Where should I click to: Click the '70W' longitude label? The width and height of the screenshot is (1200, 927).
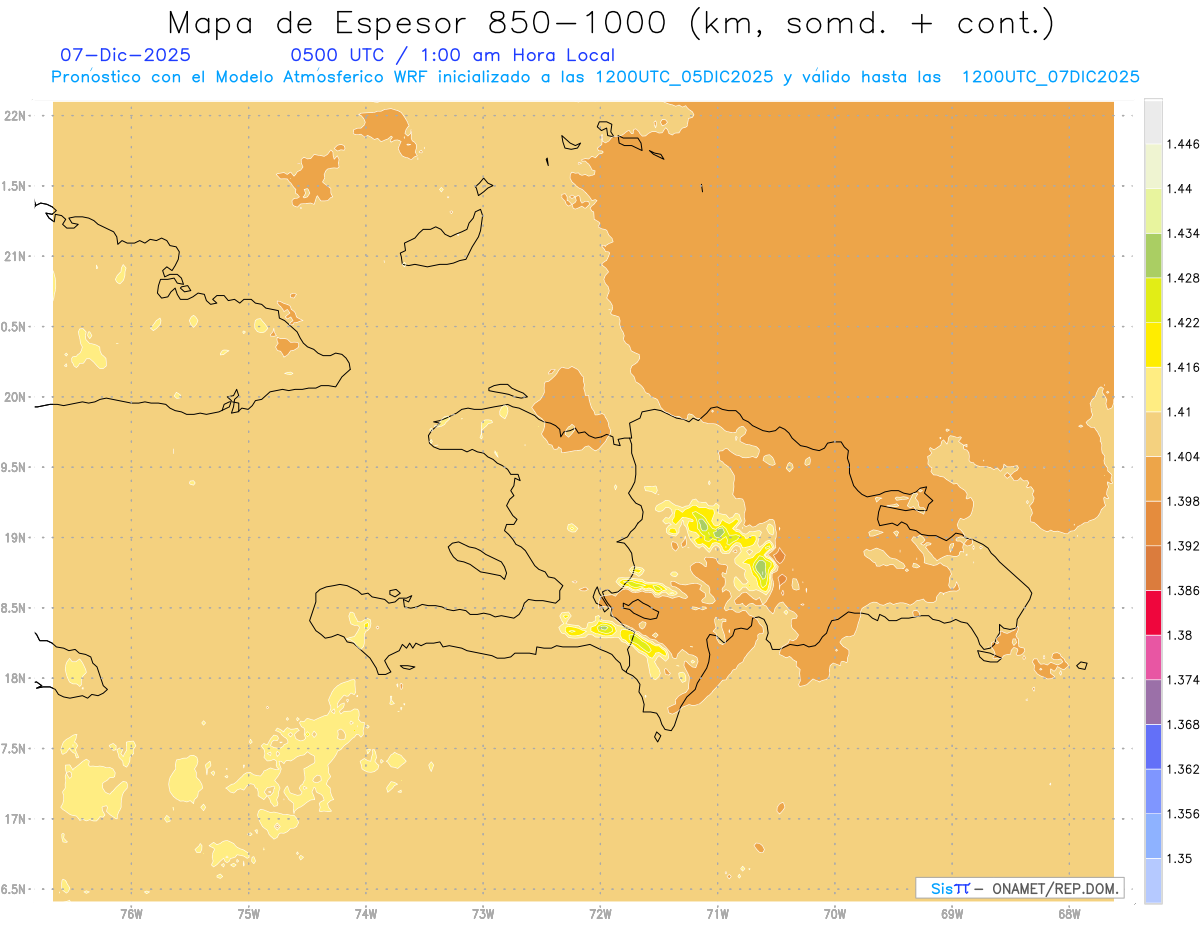pos(835,913)
